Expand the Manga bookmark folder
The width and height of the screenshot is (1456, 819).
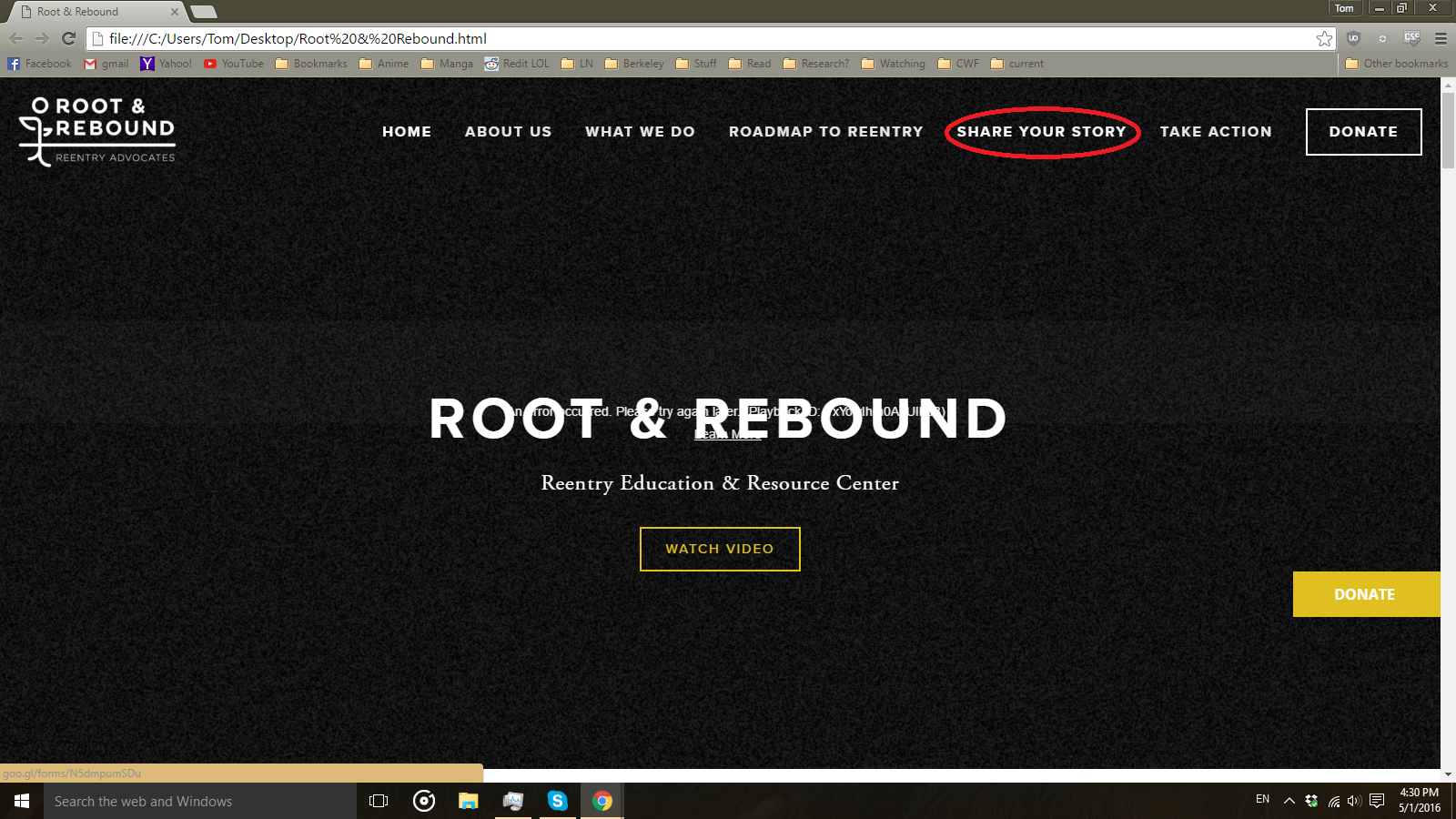tap(447, 64)
